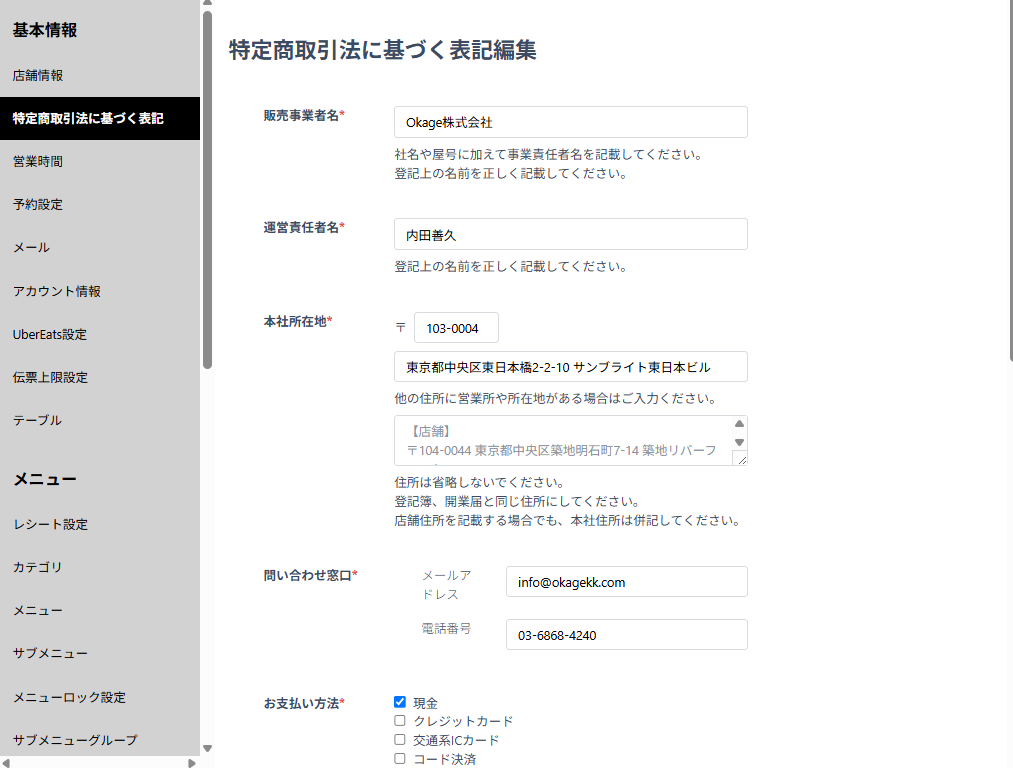Click the 電話番号 input field
1013x768 pixels.
[x=626, y=635]
